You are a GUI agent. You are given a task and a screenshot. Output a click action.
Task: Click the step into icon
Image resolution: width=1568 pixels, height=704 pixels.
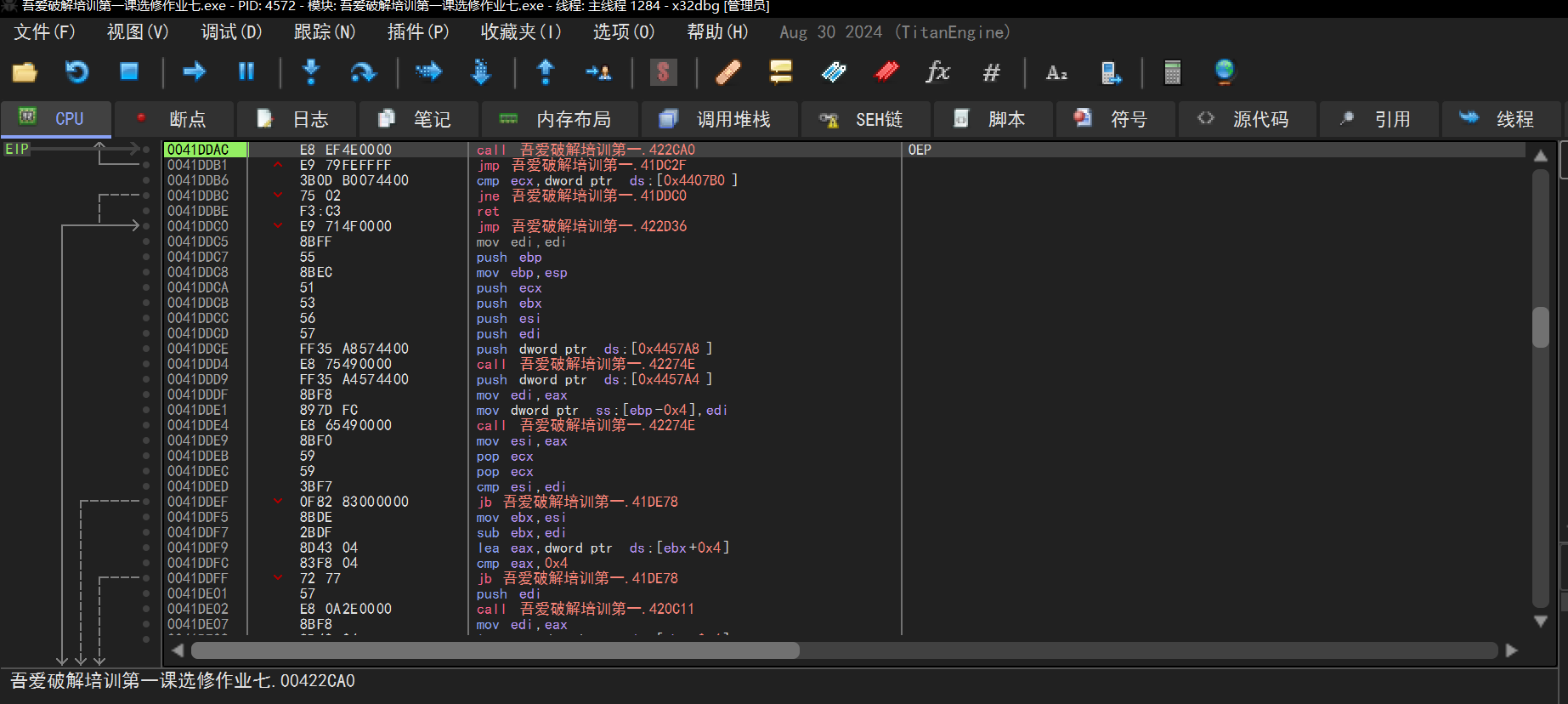point(311,72)
